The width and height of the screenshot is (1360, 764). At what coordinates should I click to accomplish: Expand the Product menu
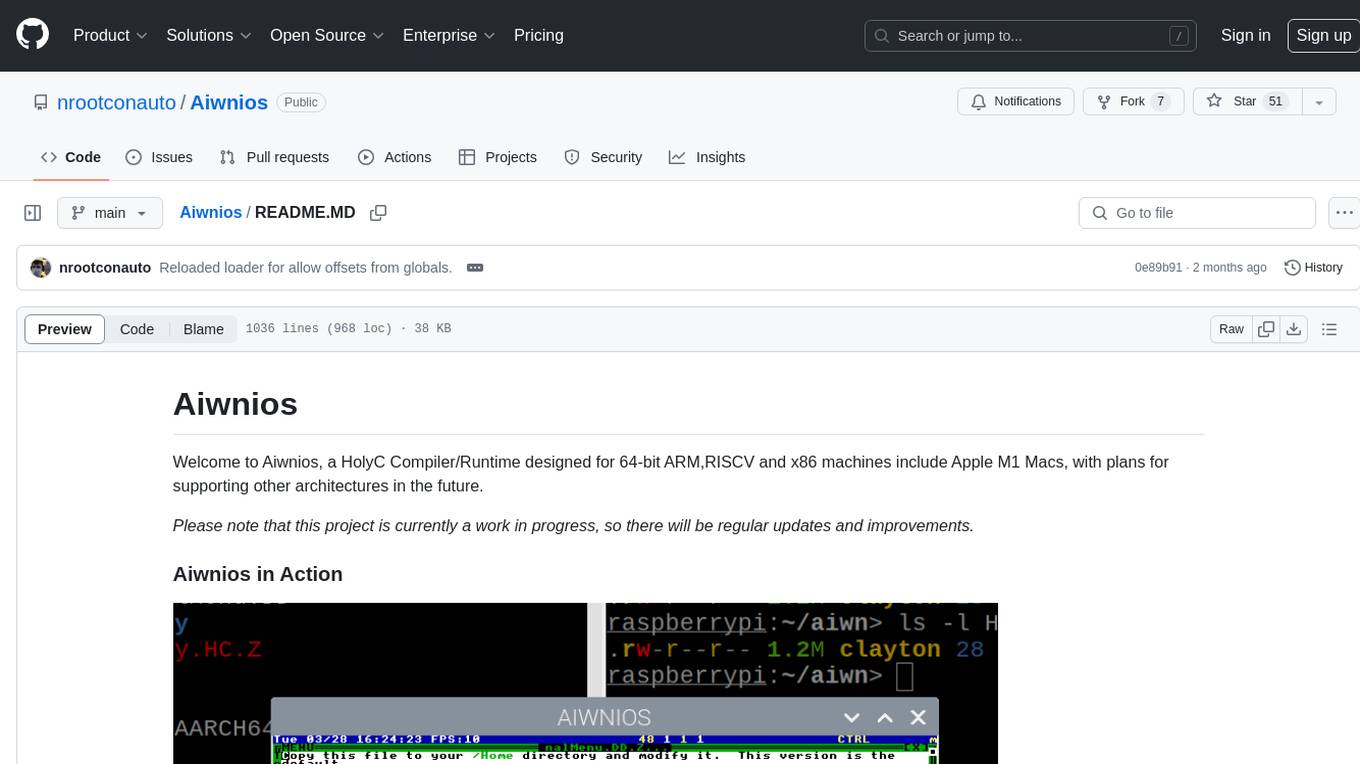tap(110, 35)
